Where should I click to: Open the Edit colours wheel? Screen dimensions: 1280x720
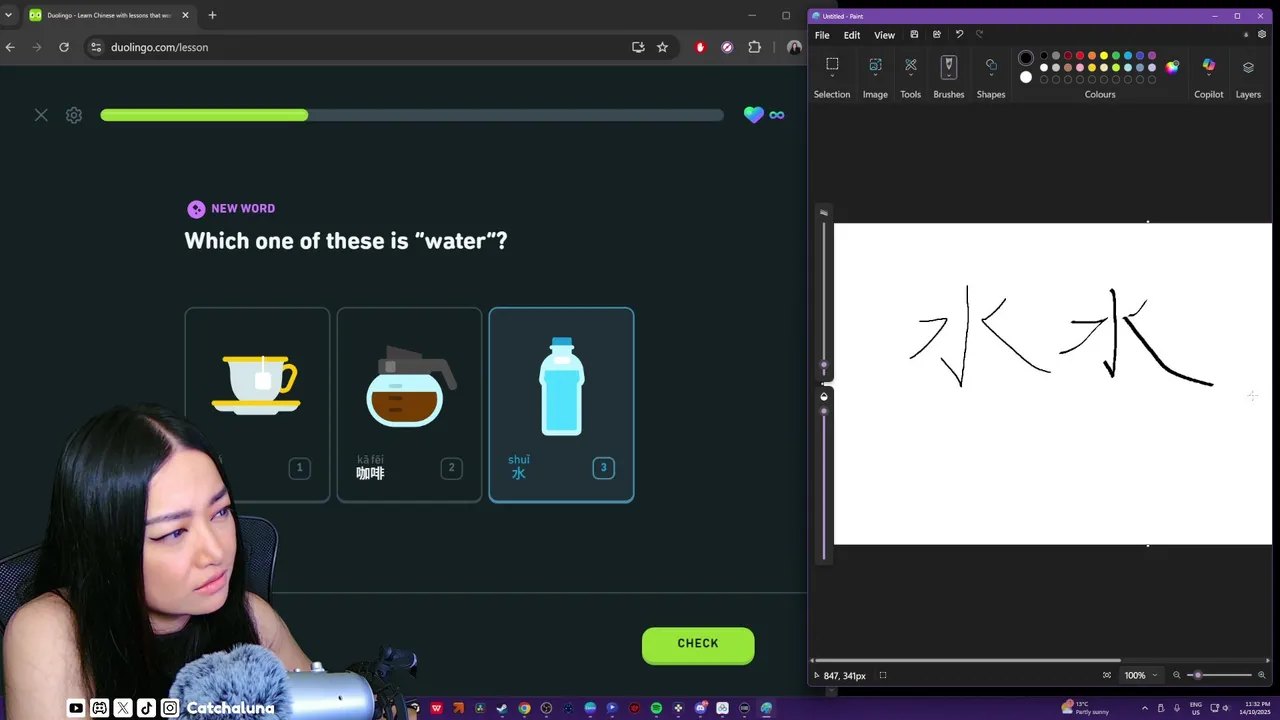coord(1172,67)
